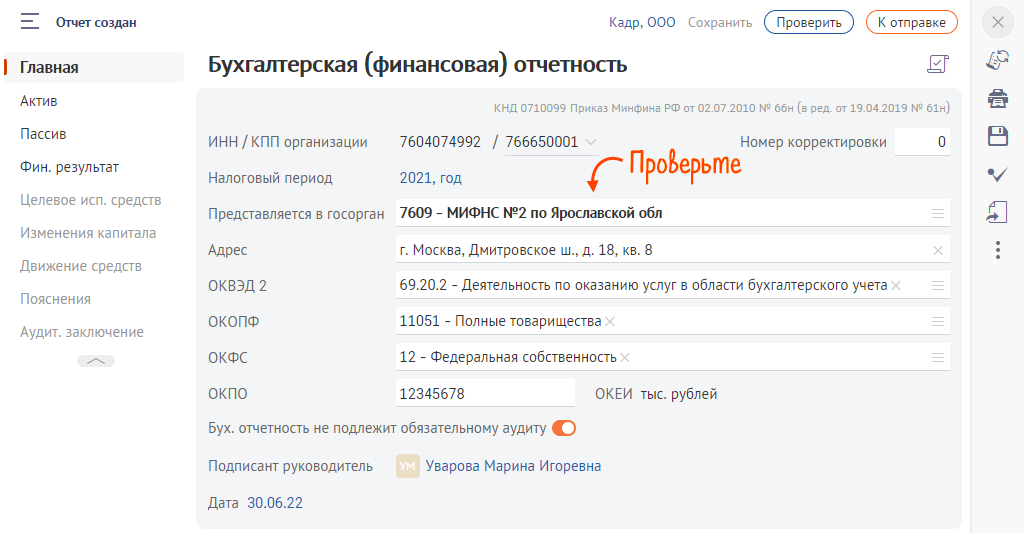Open the hamburger menu icon
Viewport: 1024px width, 533px height.
(x=30, y=21)
